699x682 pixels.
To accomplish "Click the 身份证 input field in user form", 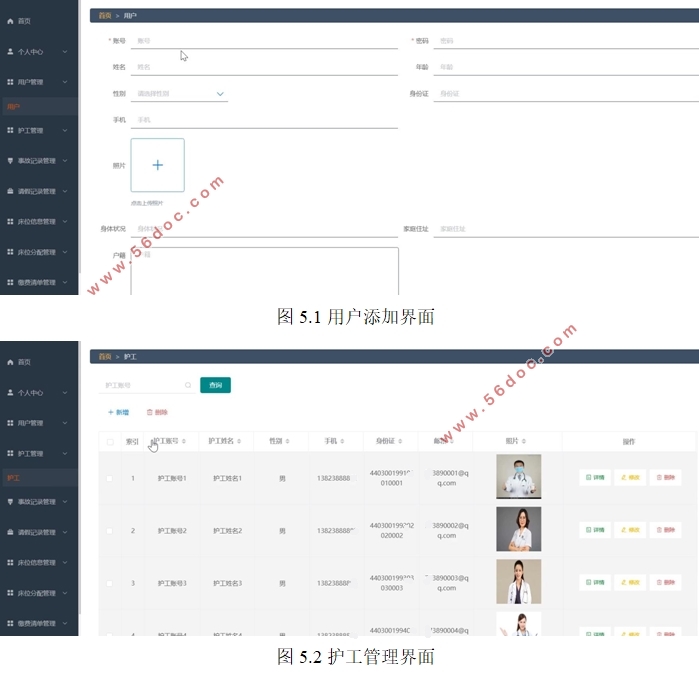I will pos(550,93).
